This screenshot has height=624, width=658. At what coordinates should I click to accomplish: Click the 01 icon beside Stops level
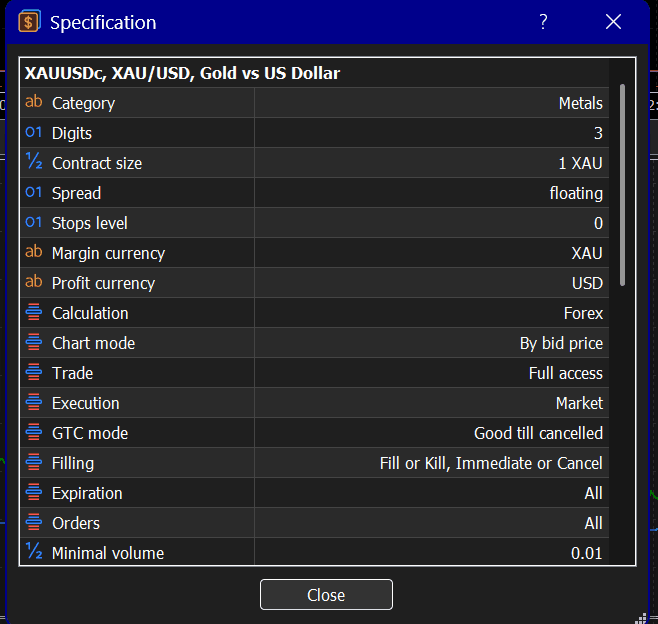coord(34,222)
